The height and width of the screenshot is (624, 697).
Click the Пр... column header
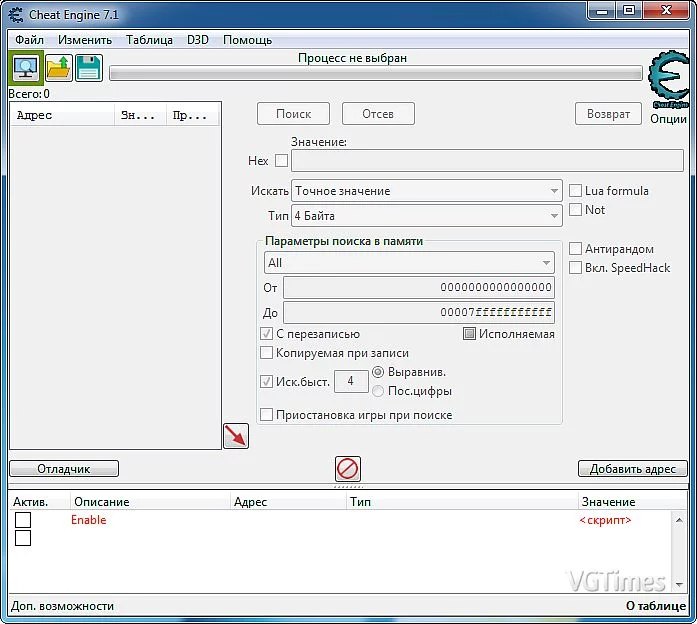tap(192, 115)
